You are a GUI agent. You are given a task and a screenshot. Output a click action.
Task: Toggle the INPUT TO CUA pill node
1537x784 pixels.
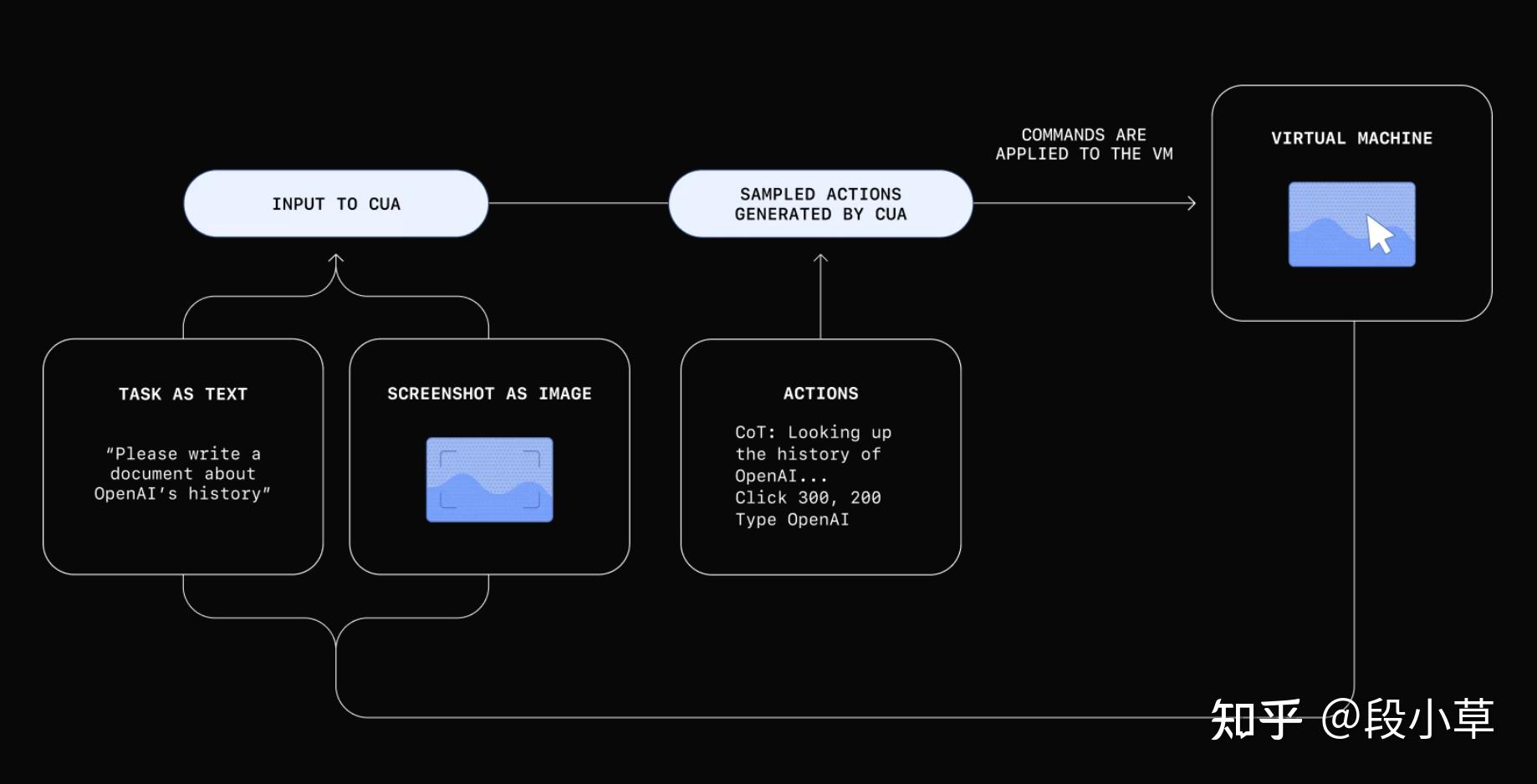(335, 203)
